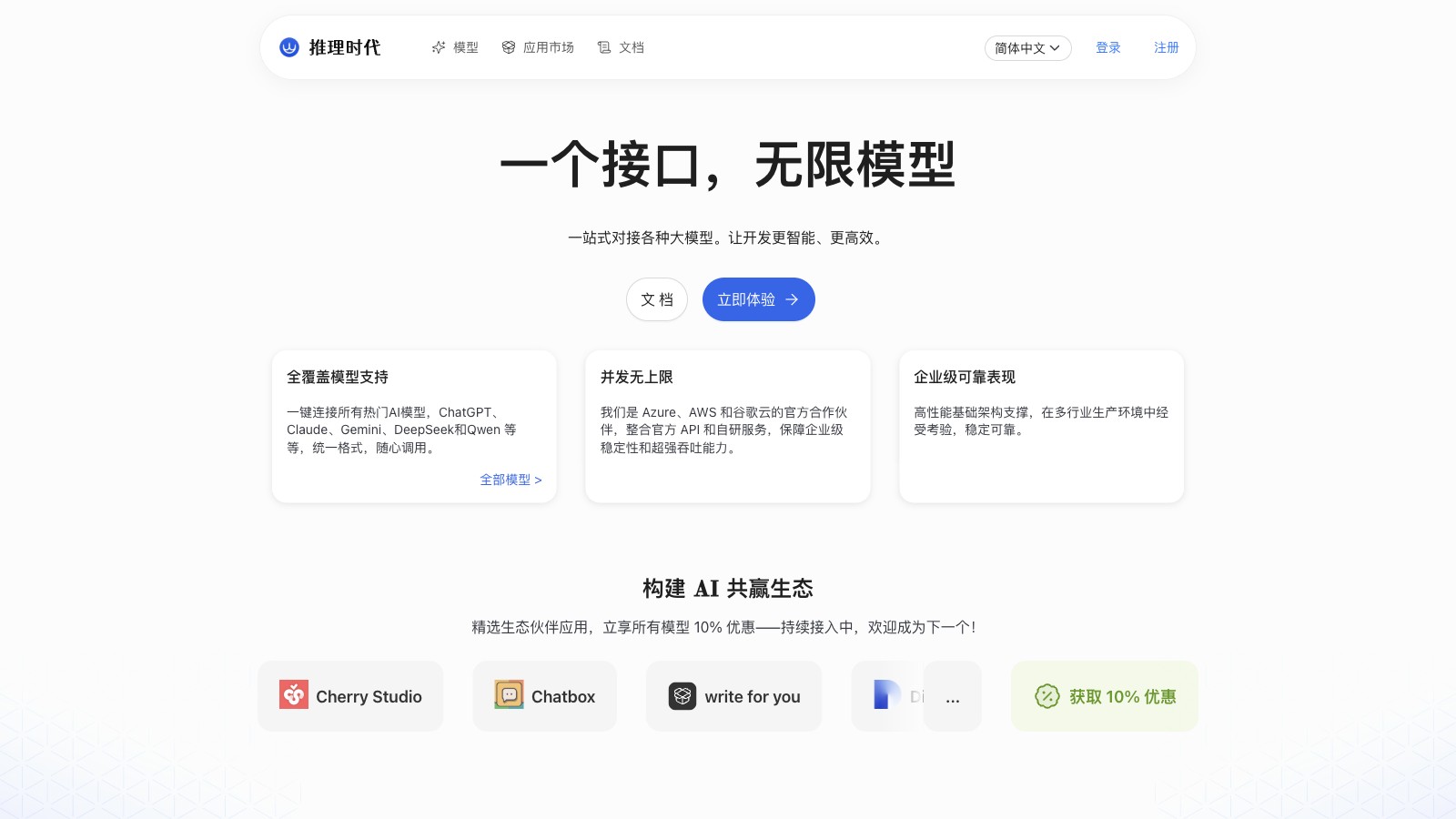
Task: Open 全部模型 via its chevron link
Action: (x=511, y=480)
